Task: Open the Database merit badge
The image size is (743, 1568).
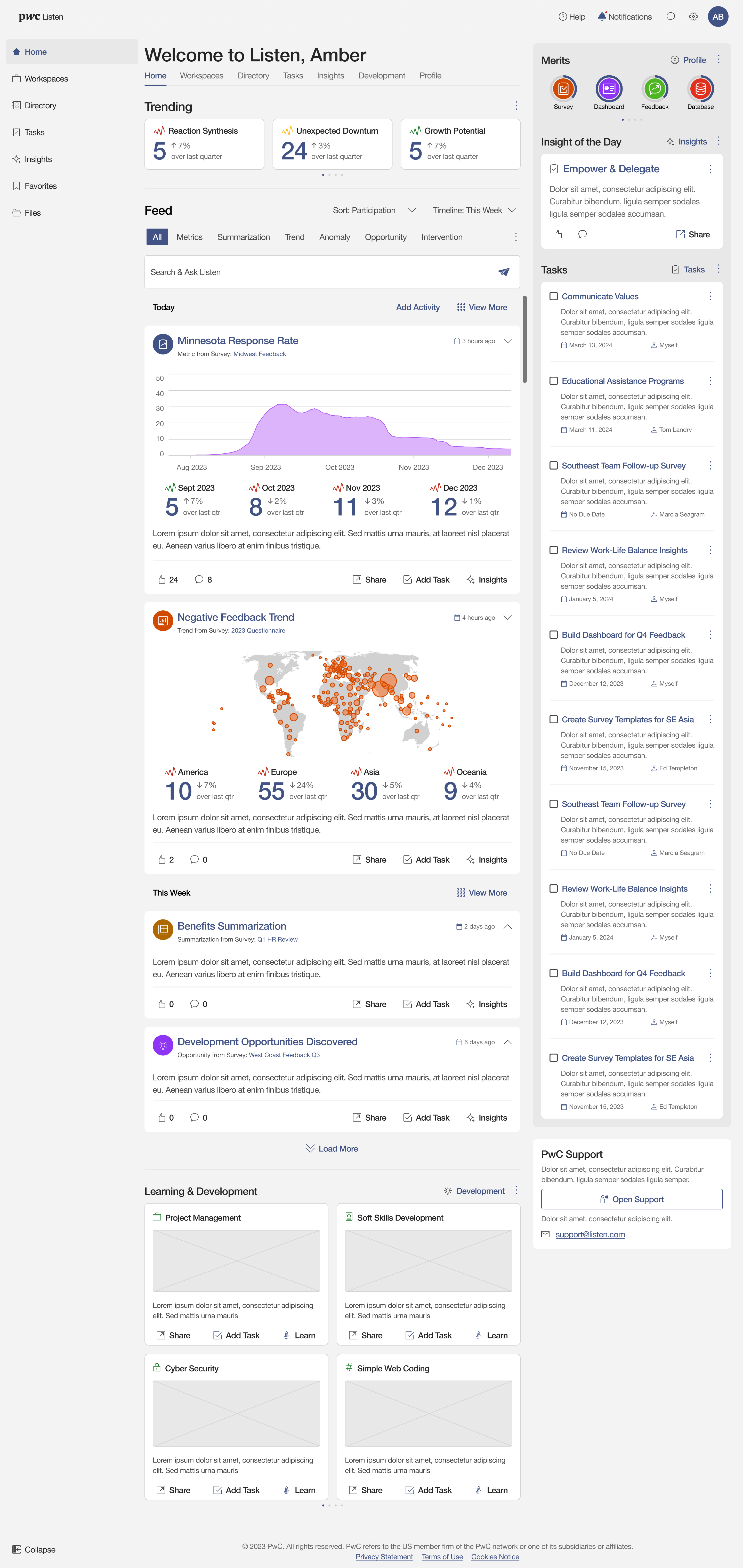Action: pos(700,89)
